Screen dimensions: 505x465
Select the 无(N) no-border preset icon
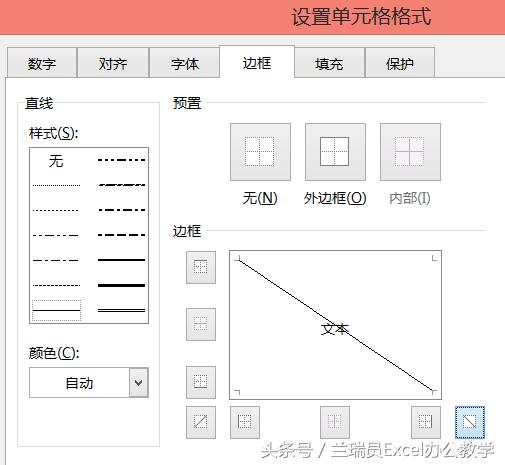(x=260, y=152)
